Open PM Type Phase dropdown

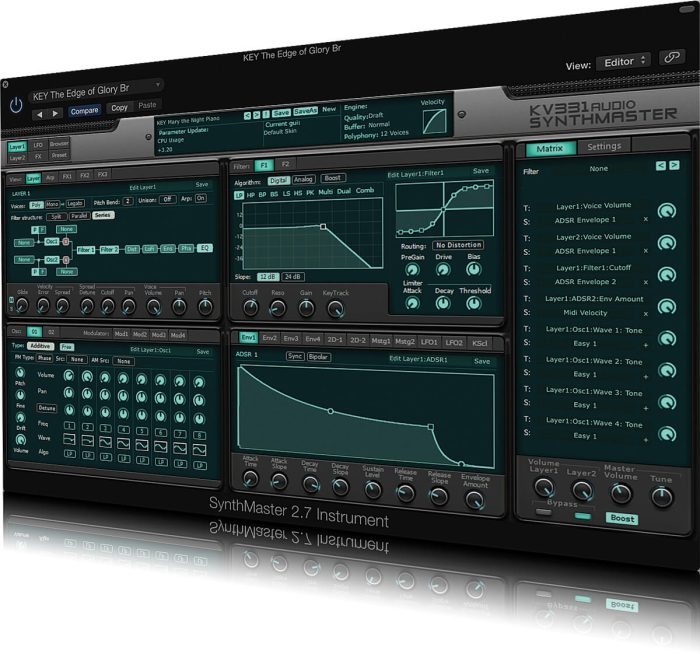click(x=44, y=358)
